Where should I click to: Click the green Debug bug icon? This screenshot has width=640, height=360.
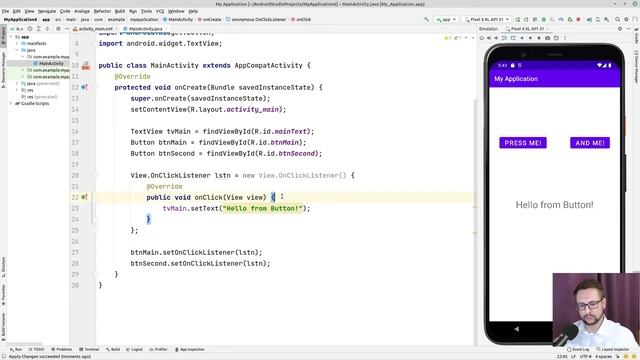click(544, 19)
